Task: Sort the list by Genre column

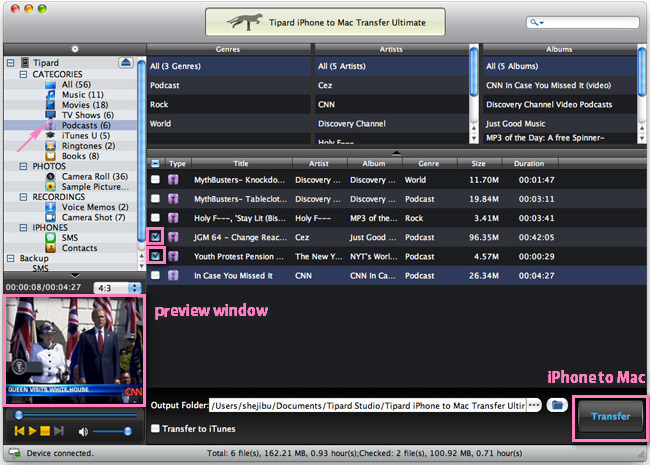Action: click(x=429, y=163)
